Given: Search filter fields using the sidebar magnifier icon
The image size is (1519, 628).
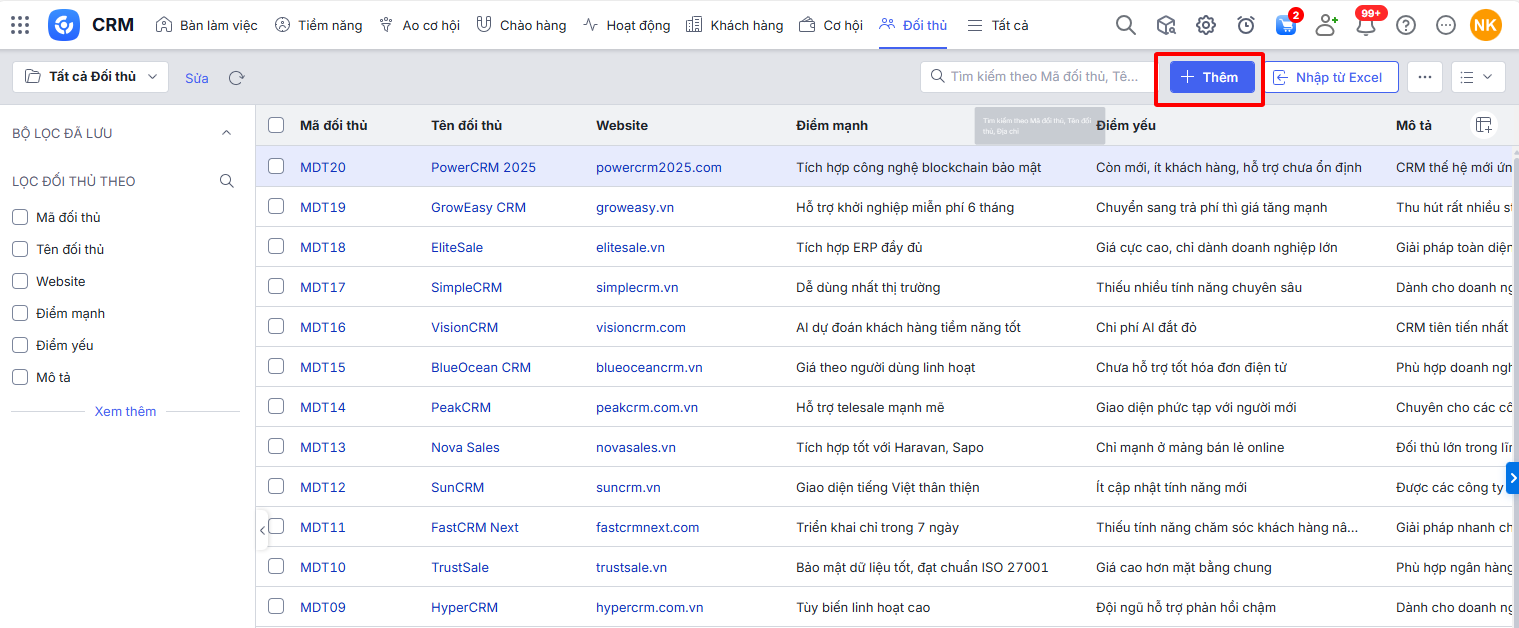Looking at the screenshot, I should point(227,181).
